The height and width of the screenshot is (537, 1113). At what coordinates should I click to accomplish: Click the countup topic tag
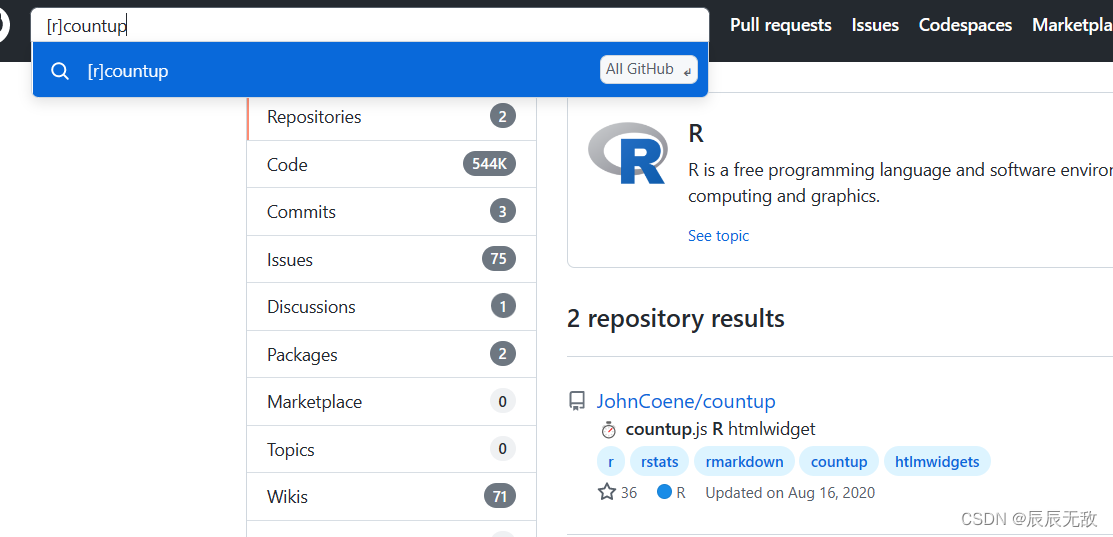[x=839, y=462]
